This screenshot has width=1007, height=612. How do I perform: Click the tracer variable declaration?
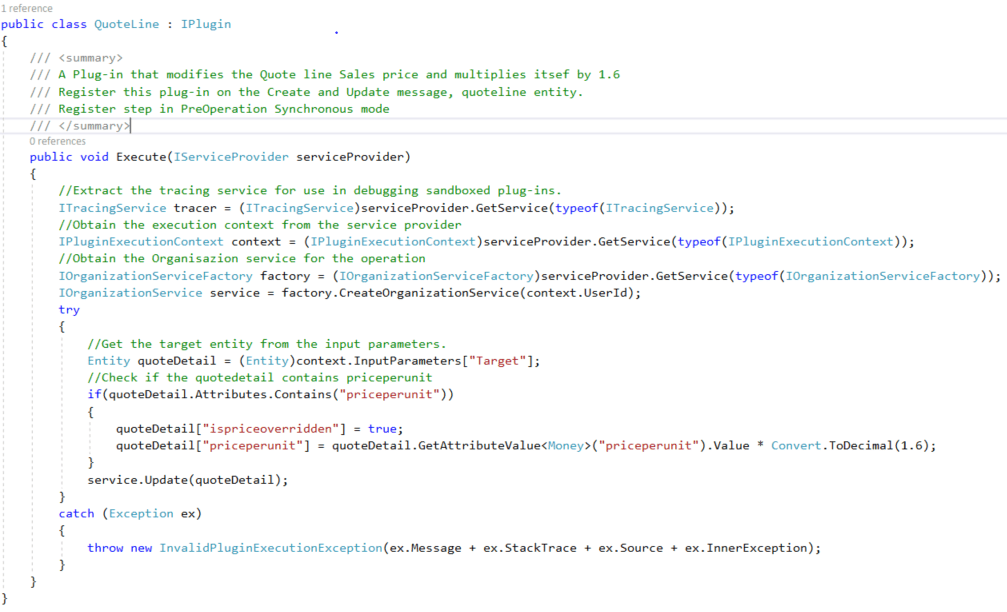pos(195,208)
